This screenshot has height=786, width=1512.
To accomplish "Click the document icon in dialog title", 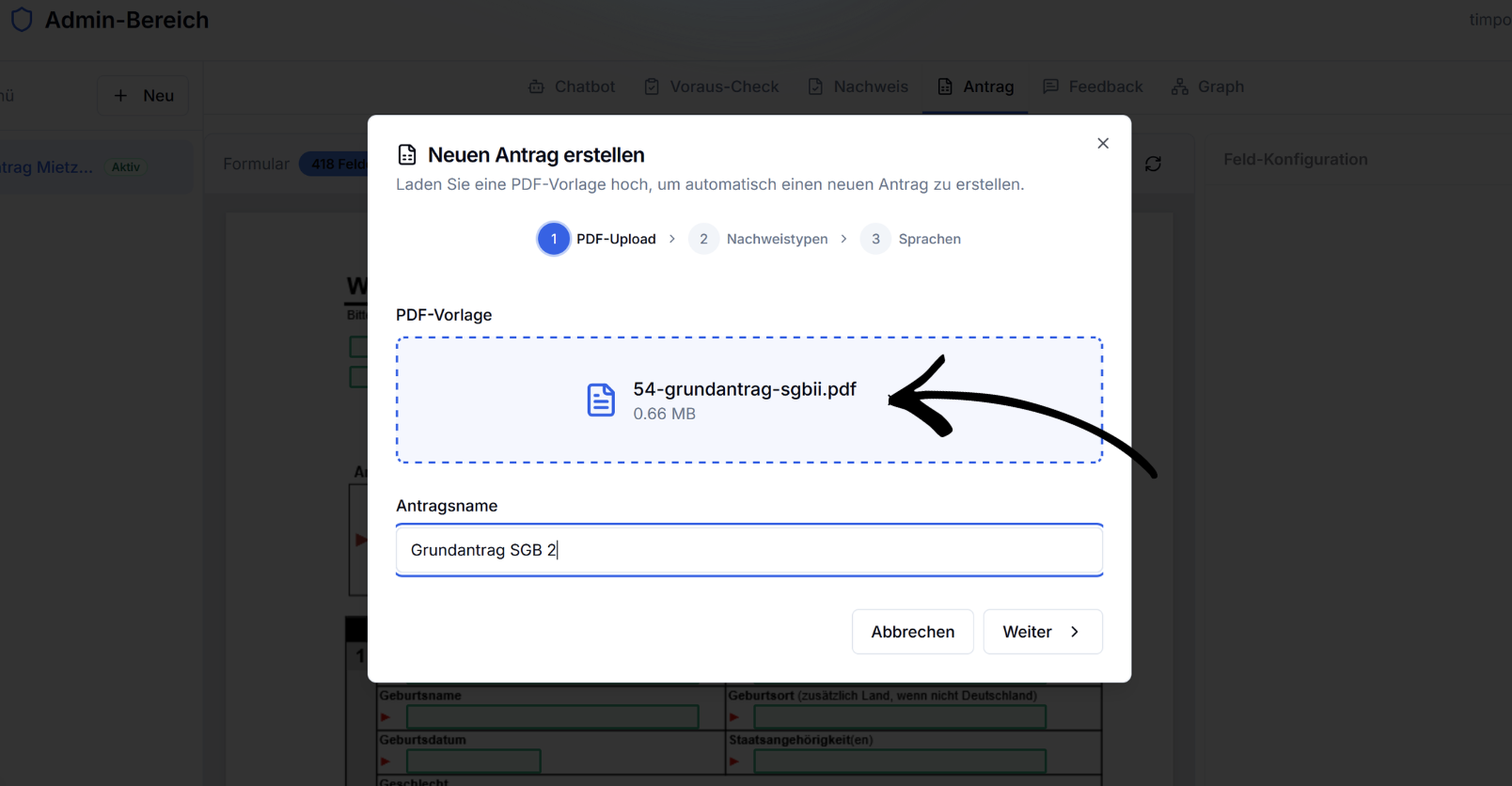I will (407, 155).
